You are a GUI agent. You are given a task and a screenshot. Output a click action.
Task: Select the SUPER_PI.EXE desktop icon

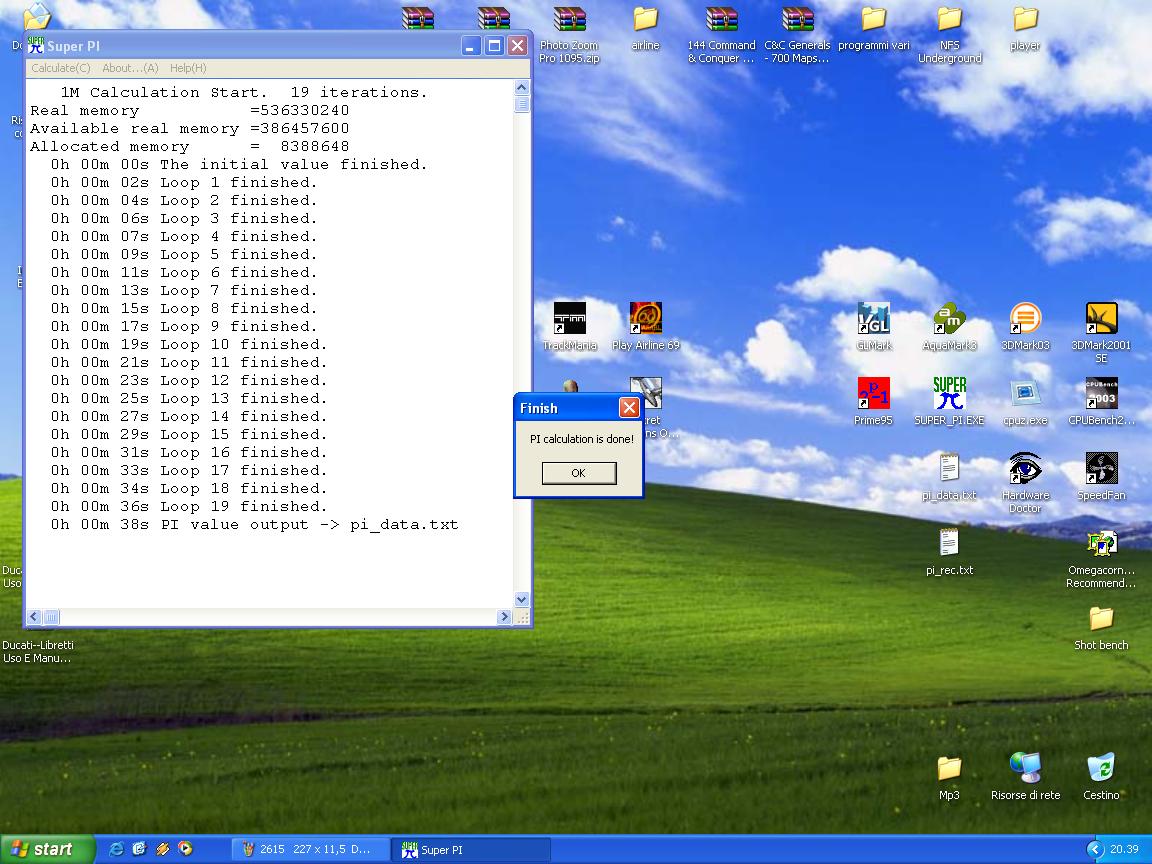949,401
